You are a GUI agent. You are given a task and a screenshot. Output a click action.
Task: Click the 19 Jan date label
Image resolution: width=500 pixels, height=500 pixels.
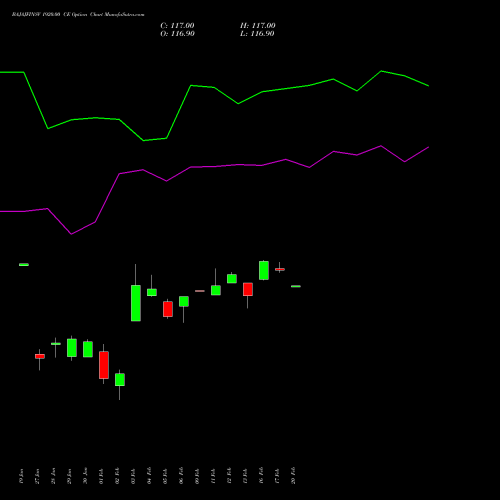click(x=22, y=476)
